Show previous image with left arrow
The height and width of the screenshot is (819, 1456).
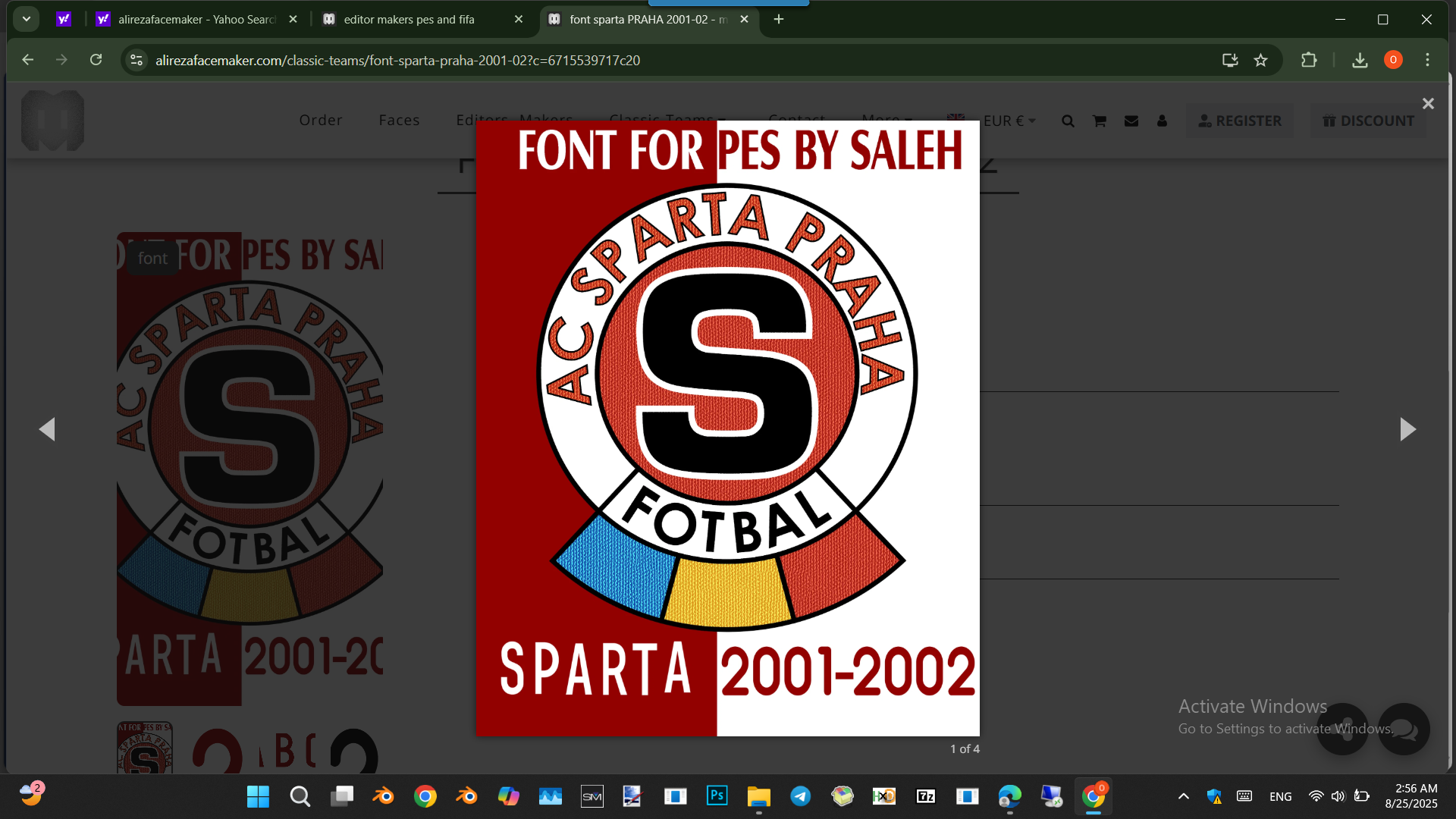point(47,429)
